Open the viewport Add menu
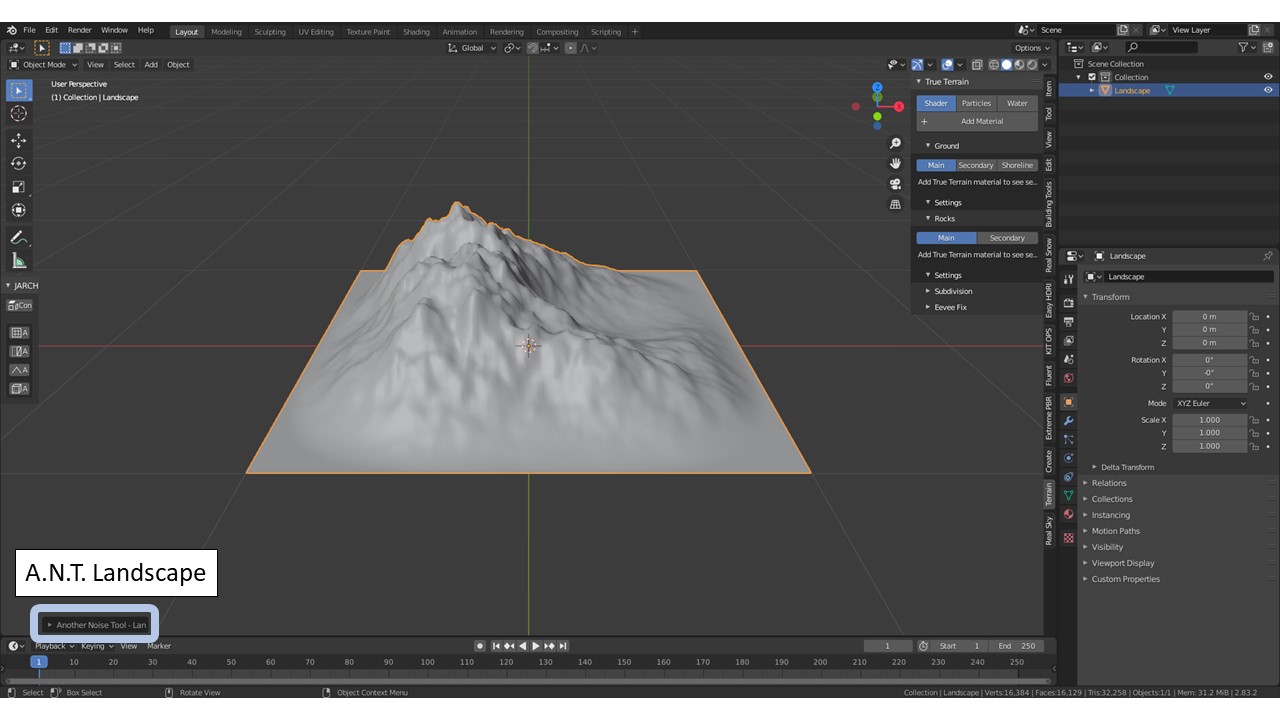 point(151,64)
